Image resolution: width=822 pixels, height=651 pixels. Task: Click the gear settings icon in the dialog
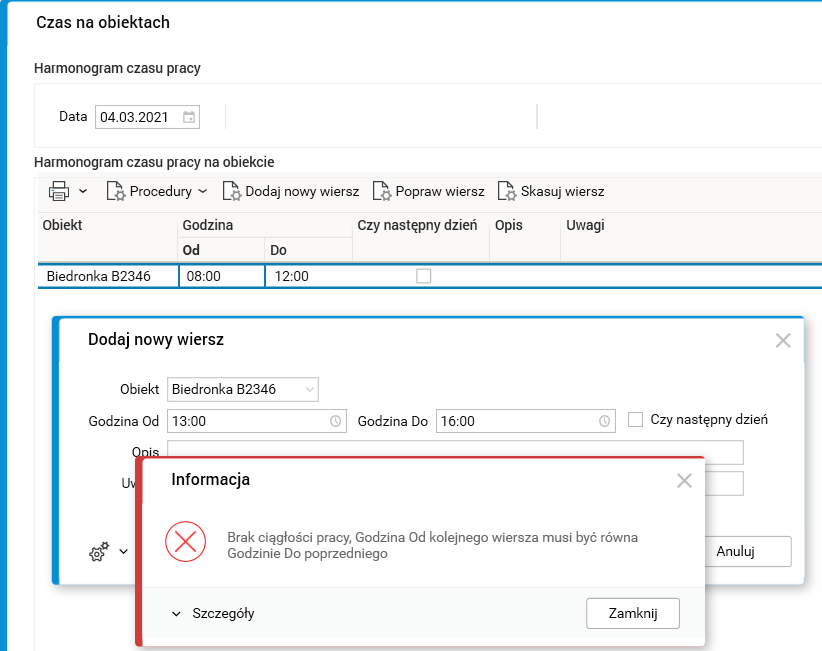[99, 551]
